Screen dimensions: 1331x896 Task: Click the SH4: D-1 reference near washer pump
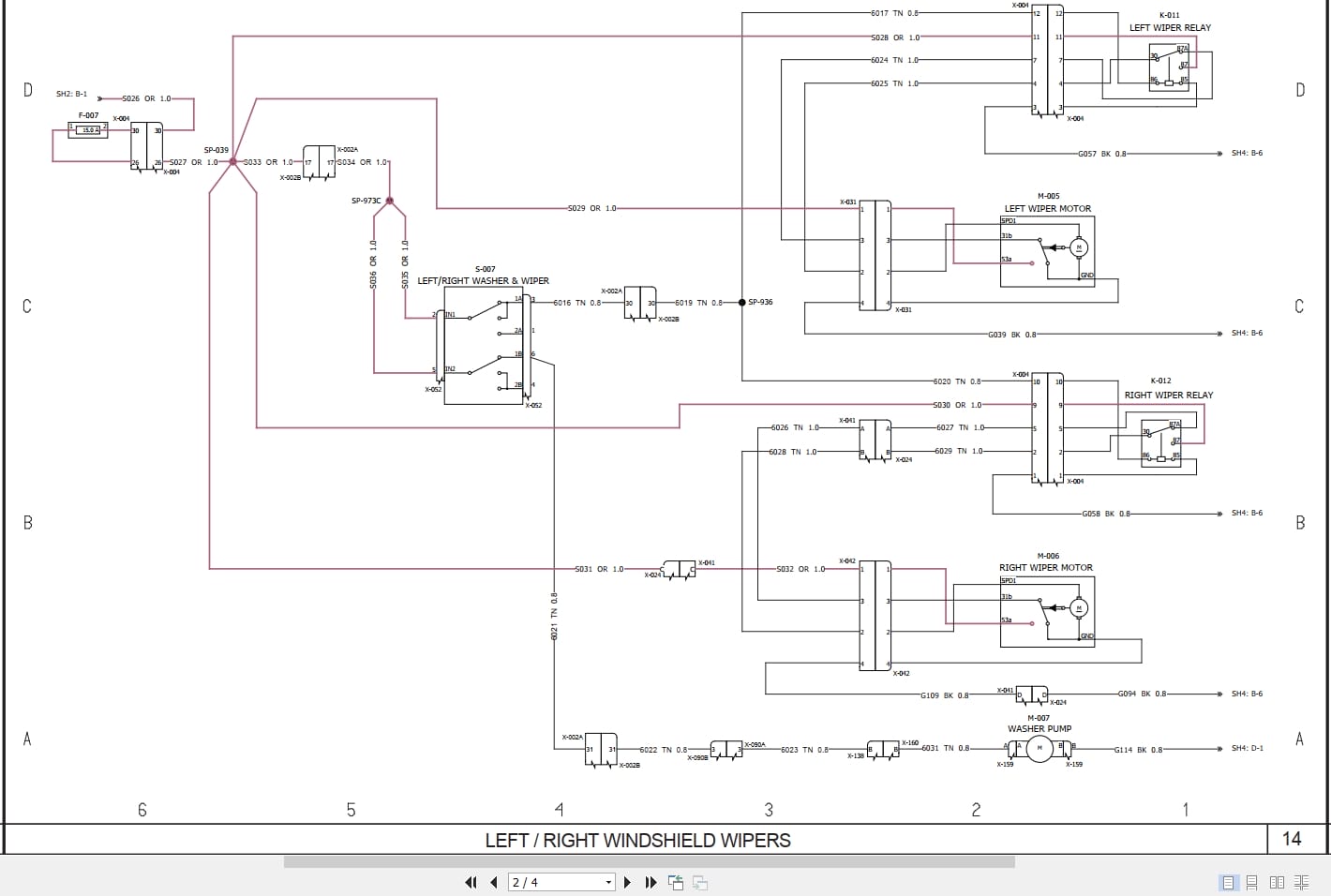click(1247, 748)
